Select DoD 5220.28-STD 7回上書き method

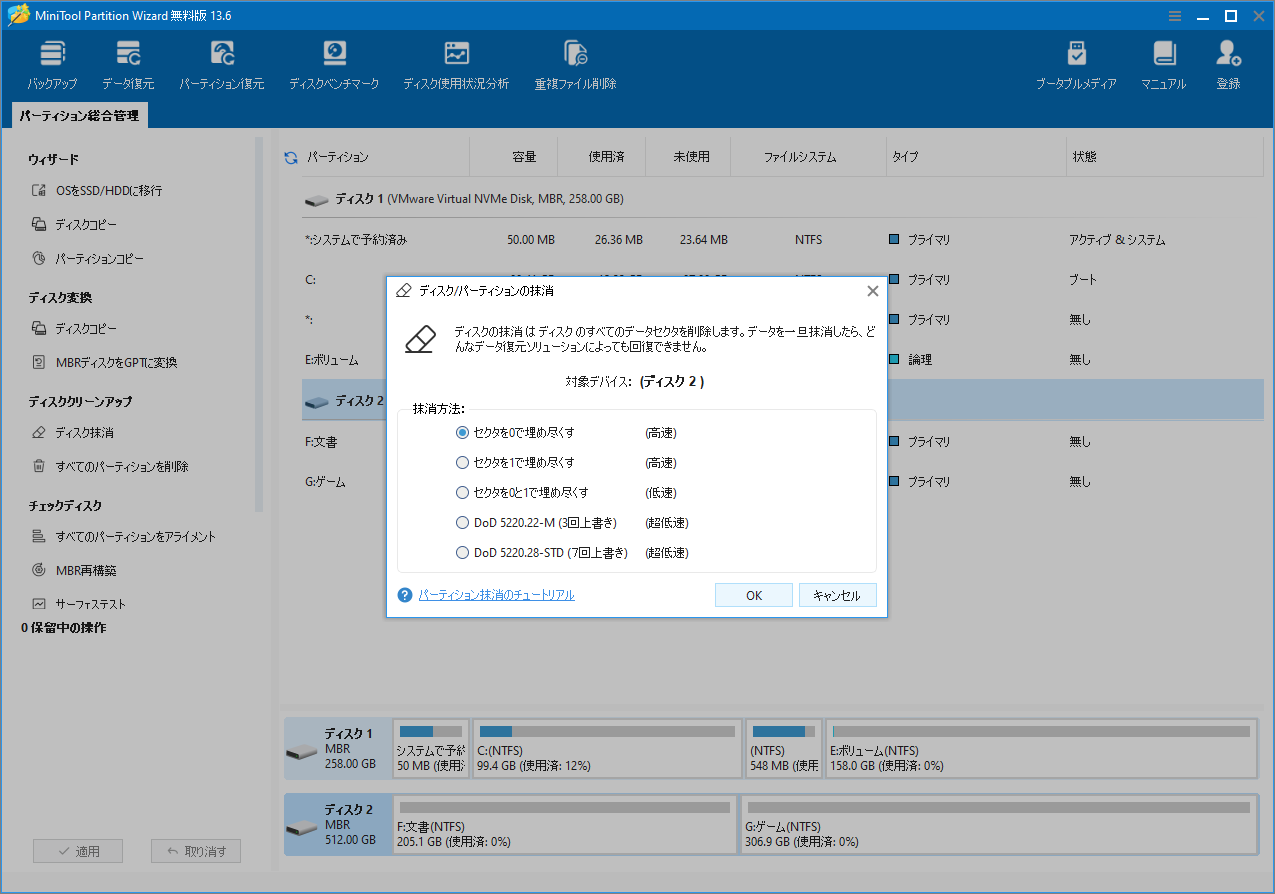point(462,552)
